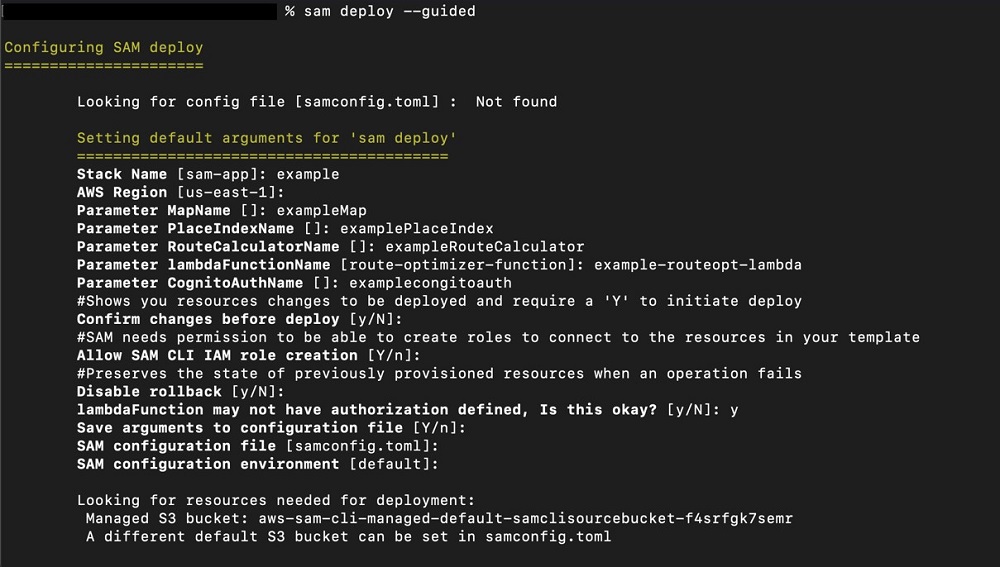Select the samconfig.toml 'Not found' line

pos(317,102)
